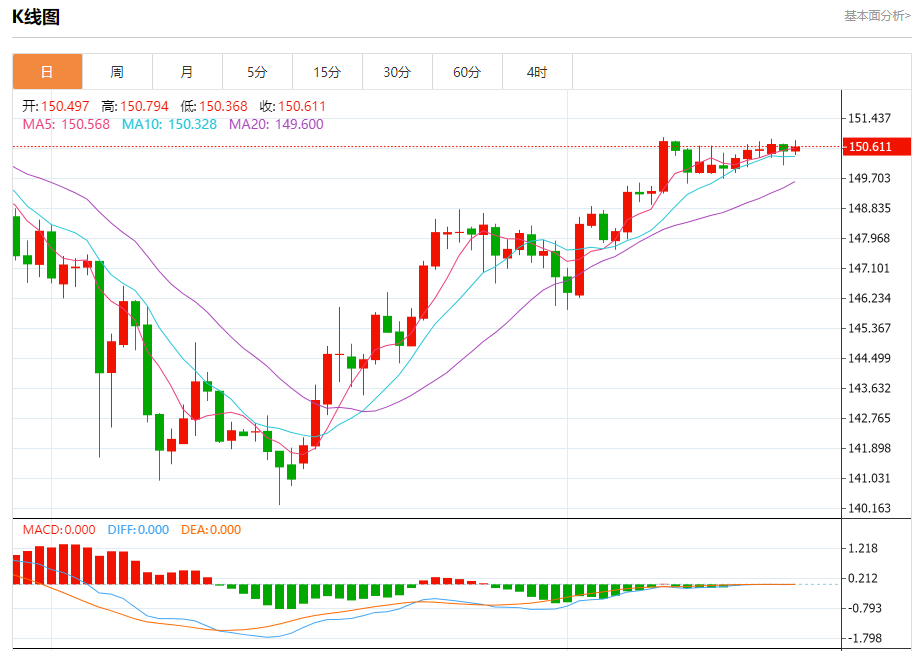The width and height of the screenshot is (917, 651).
Task: Open the 30分 timeframe tab
Action: click(397, 72)
